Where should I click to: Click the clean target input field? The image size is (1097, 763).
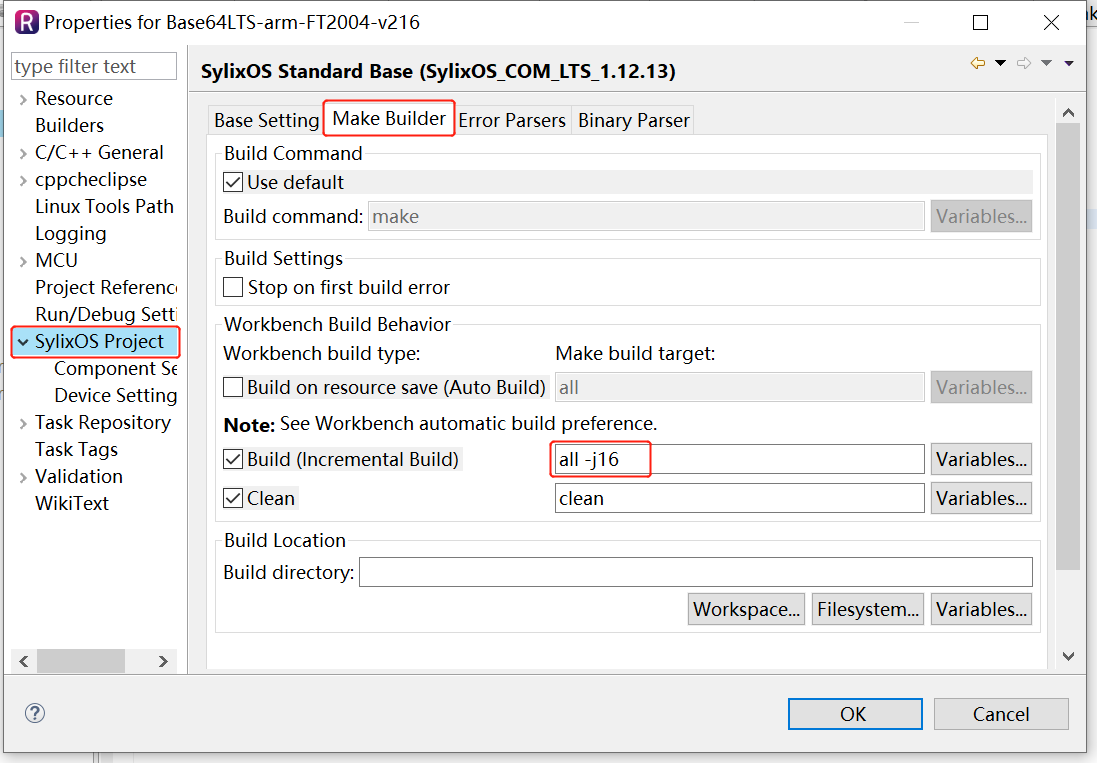[739, 499]
